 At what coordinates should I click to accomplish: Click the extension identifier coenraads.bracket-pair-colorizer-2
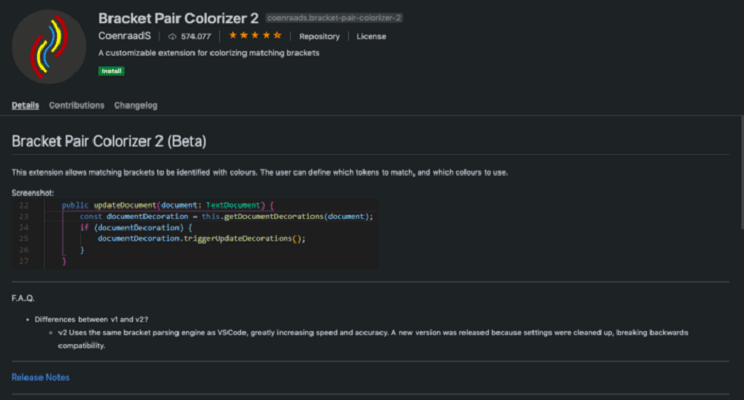point(334,18)
